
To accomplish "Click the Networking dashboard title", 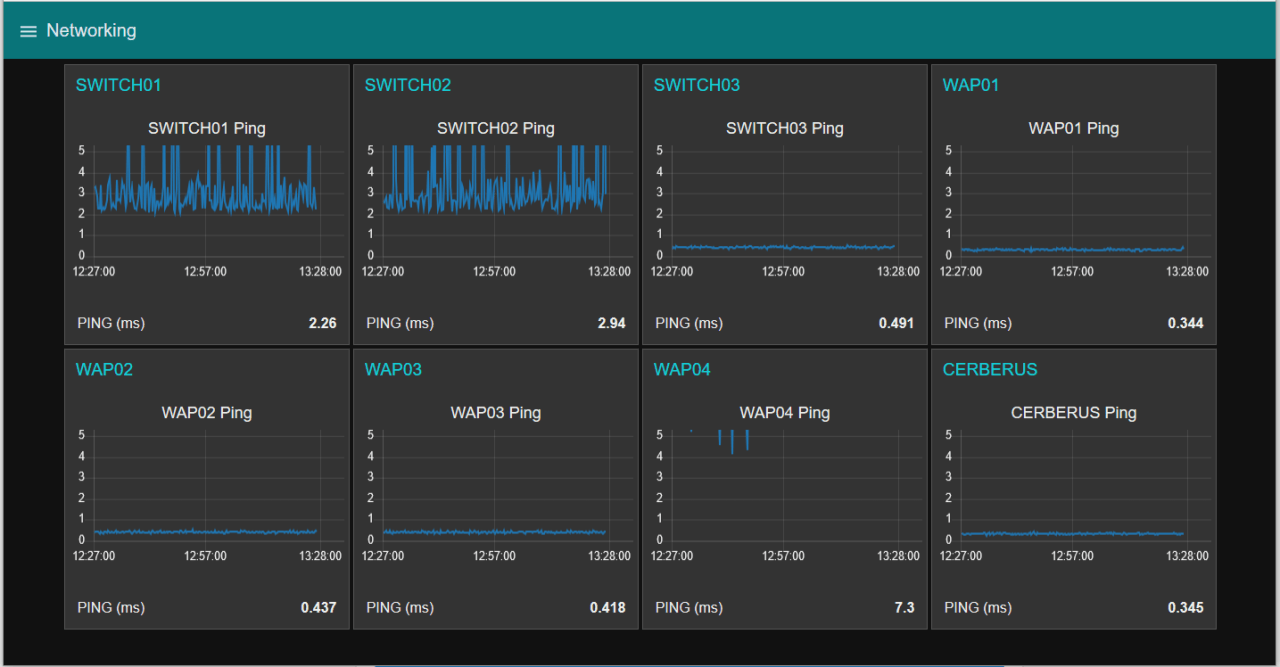I will [x=91, y=31].
